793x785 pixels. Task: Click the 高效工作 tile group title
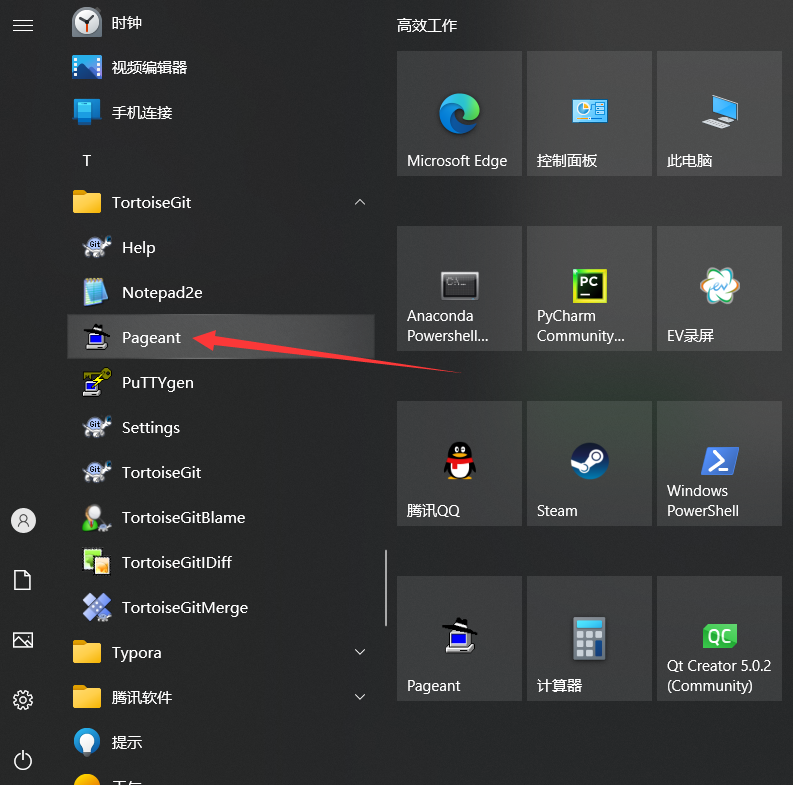point(427,26)
